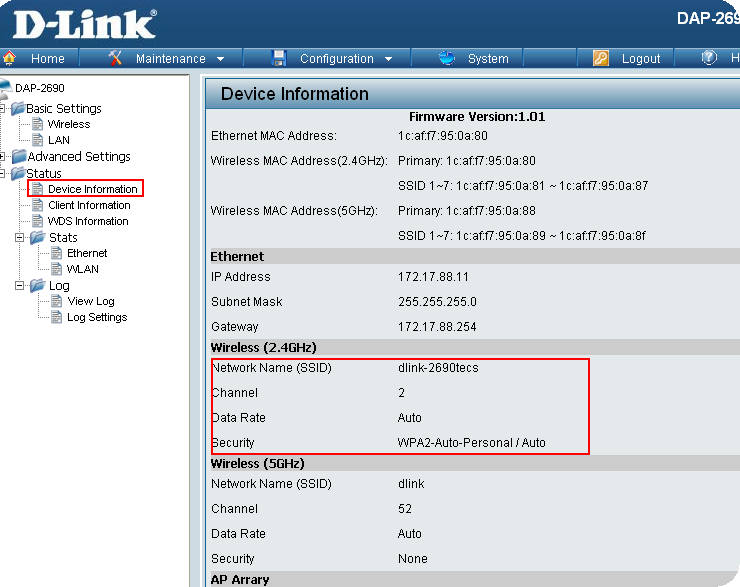Viewport: 740px width, 587px height.
Task: Select the DAP-2690 root node label
Action: [x=40, y=88]
